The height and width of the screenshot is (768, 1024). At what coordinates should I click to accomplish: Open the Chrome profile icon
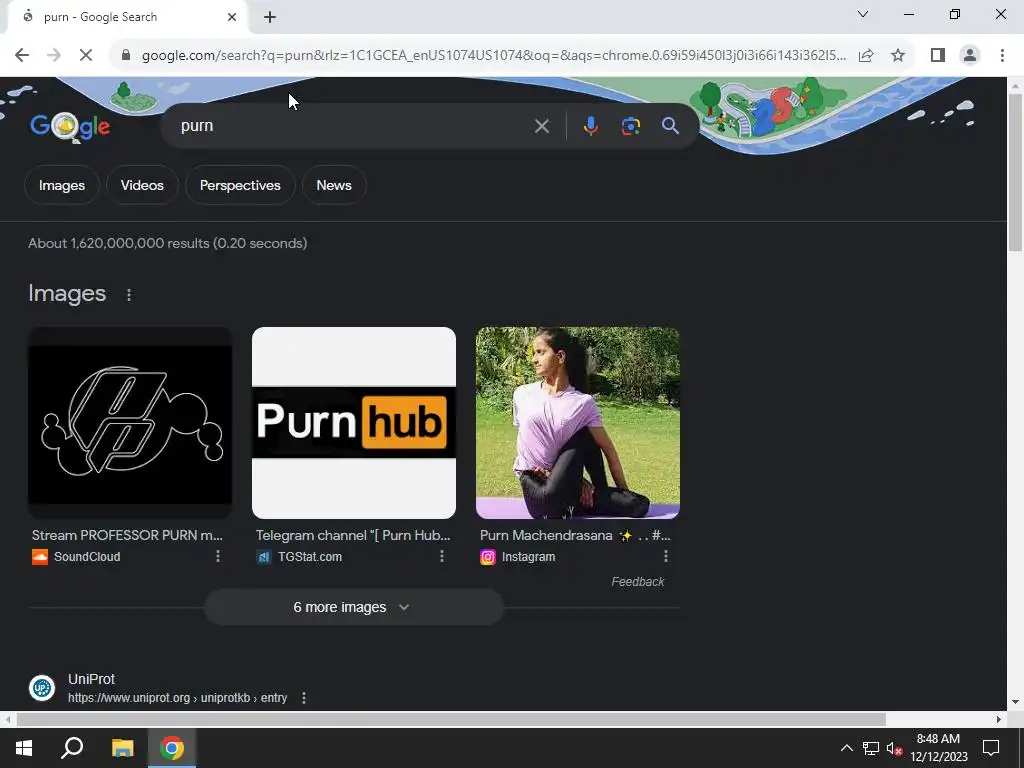(x=970, y=56)
